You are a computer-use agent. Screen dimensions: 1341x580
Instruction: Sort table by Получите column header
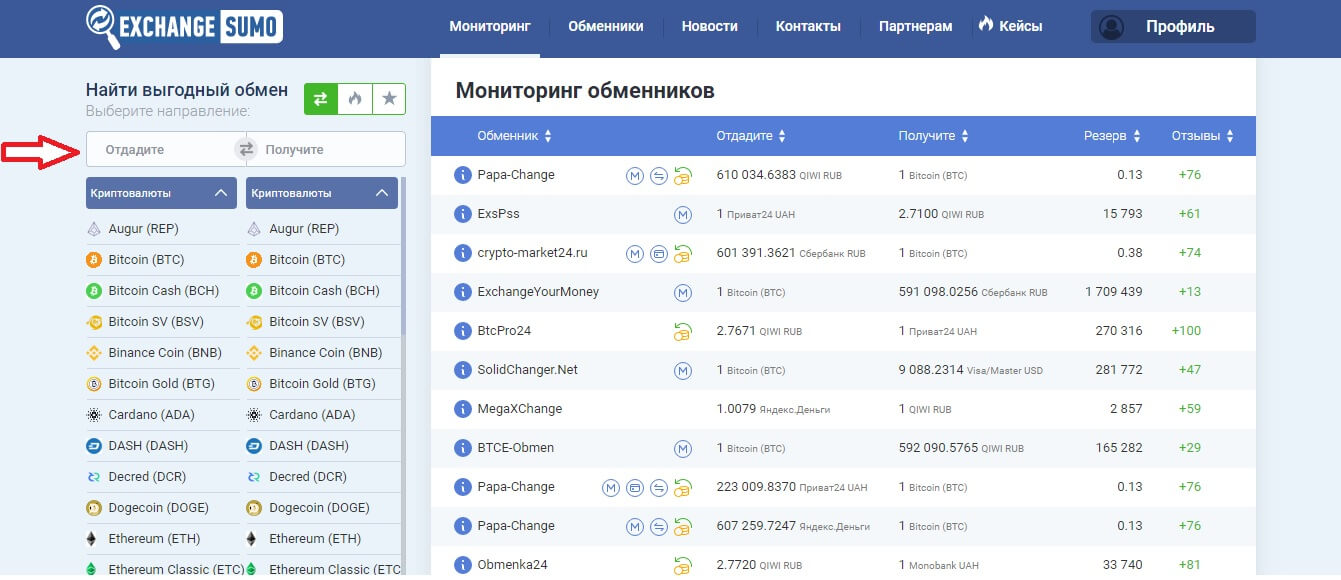point(933,136)
